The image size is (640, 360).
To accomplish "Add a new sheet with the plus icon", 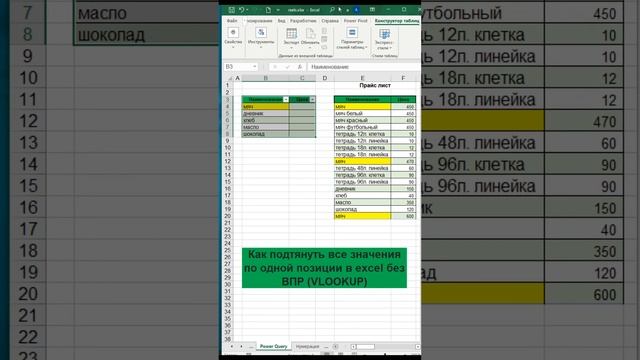I will pyautogui.click(x=335, y=347).
